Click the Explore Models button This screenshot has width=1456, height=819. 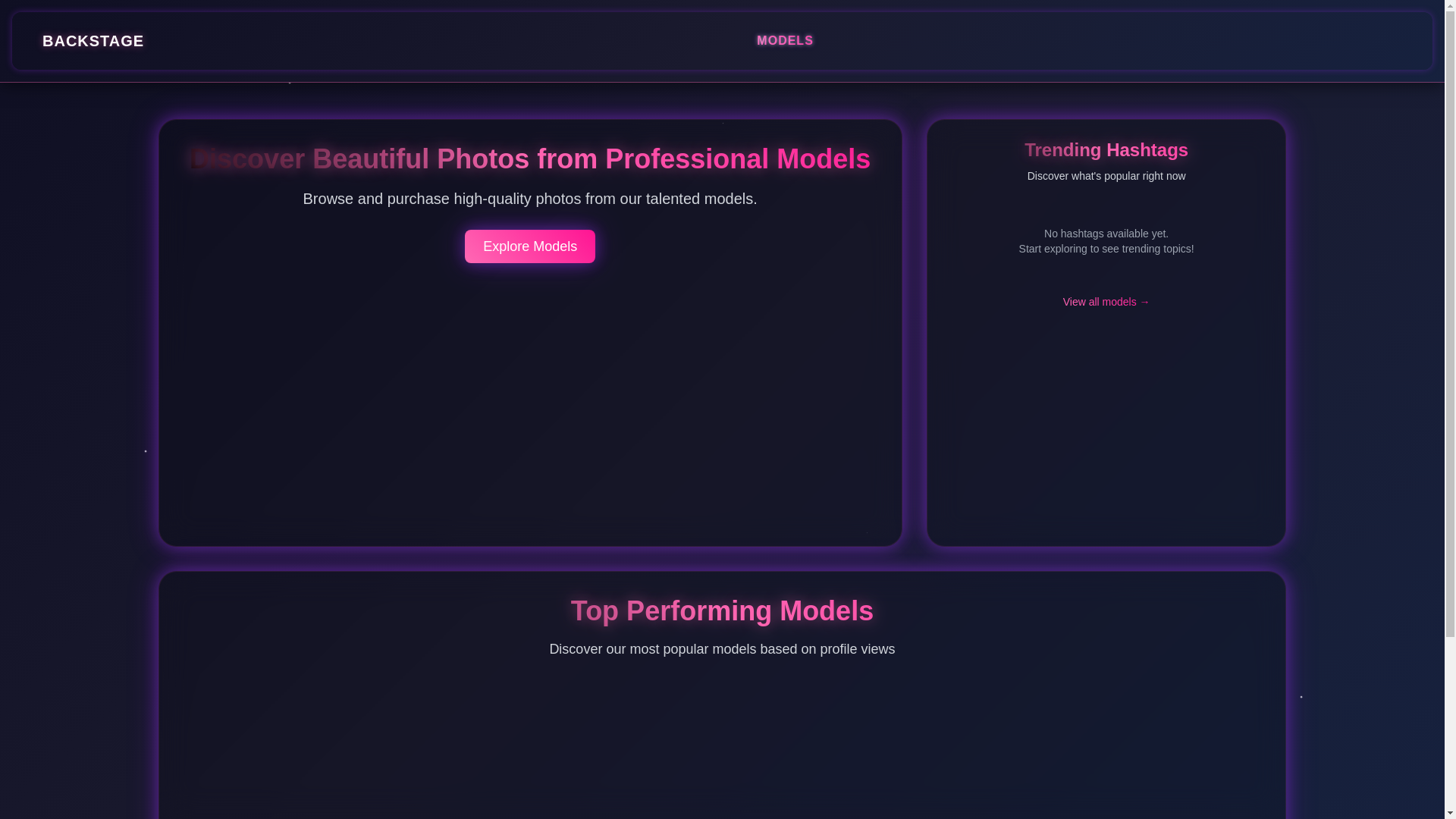[530, 246]
